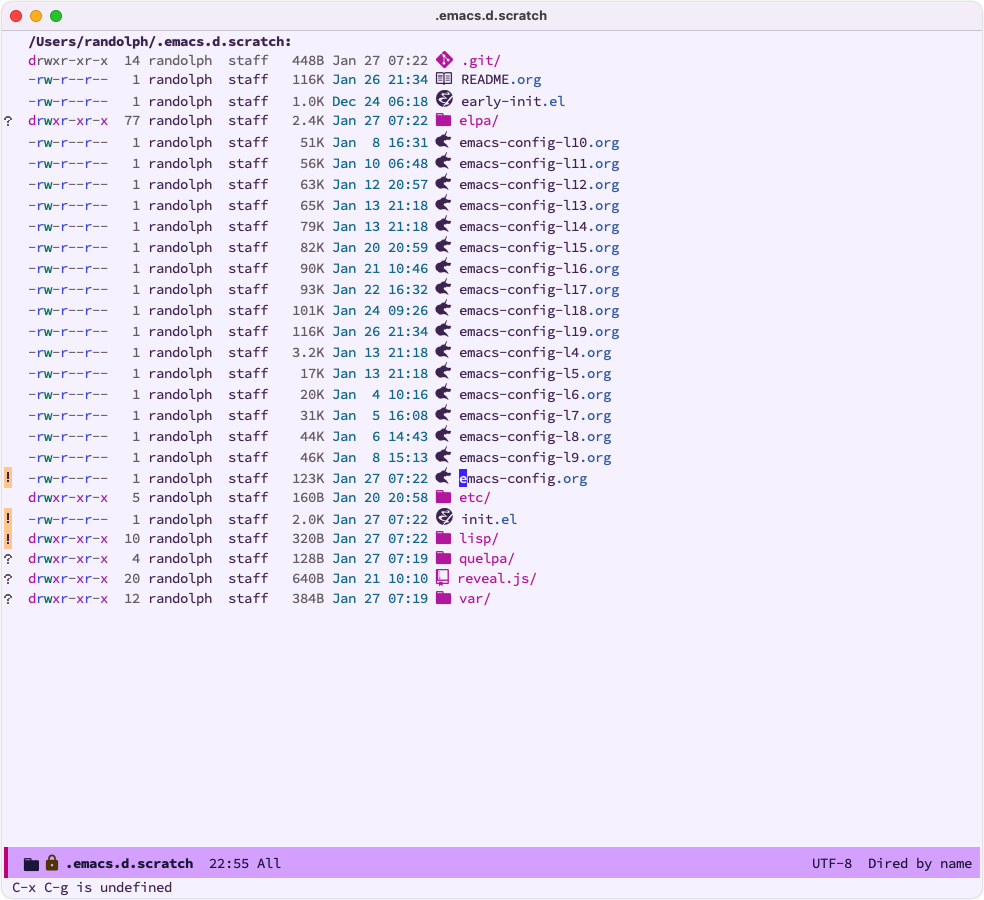Click the book icon next to README.org
The width and height of the screenshot is (984, 900).
444,78
